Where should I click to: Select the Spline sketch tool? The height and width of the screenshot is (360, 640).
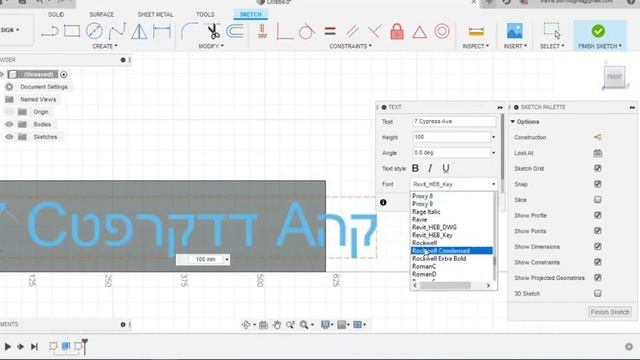[x=117, y=31]
